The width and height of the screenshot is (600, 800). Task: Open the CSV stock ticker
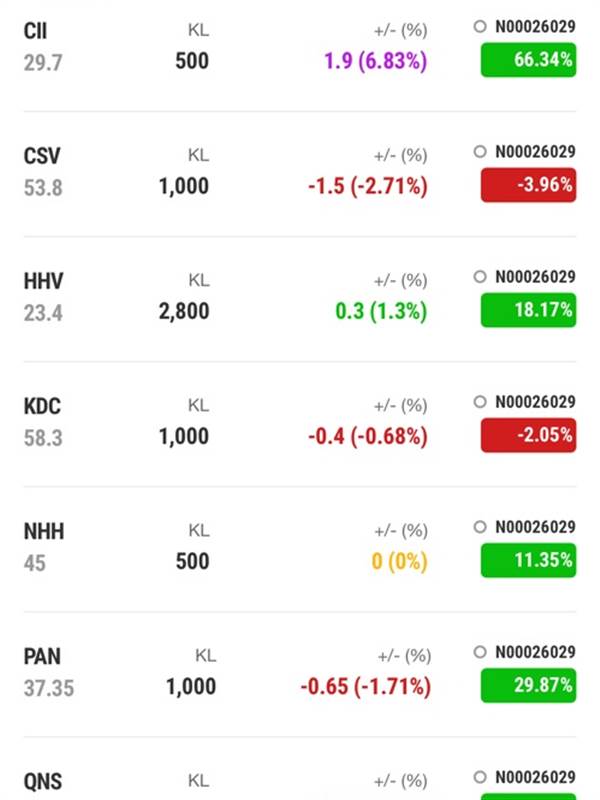42,156
